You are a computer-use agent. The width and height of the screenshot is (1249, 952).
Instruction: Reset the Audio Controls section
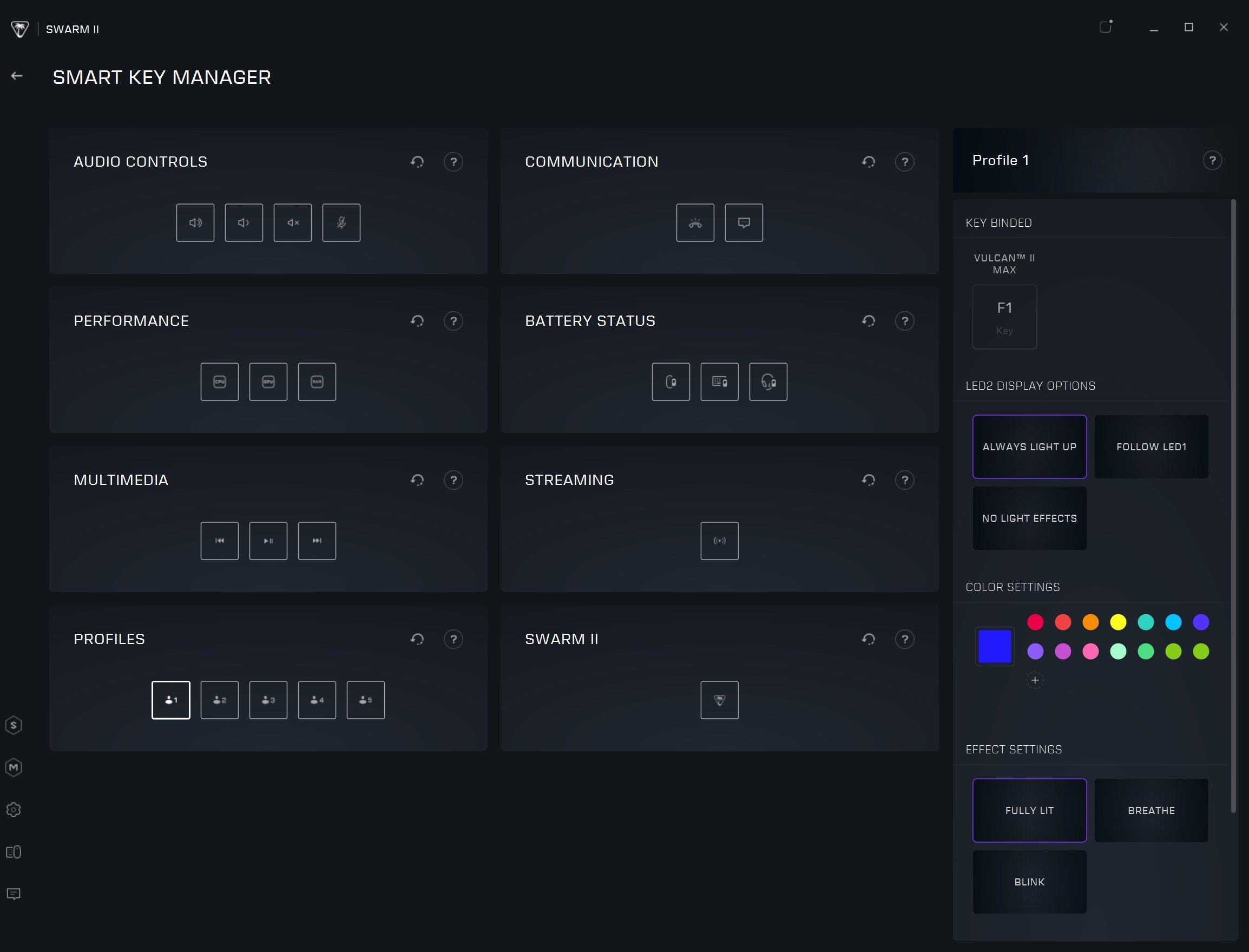coord(417,162)
